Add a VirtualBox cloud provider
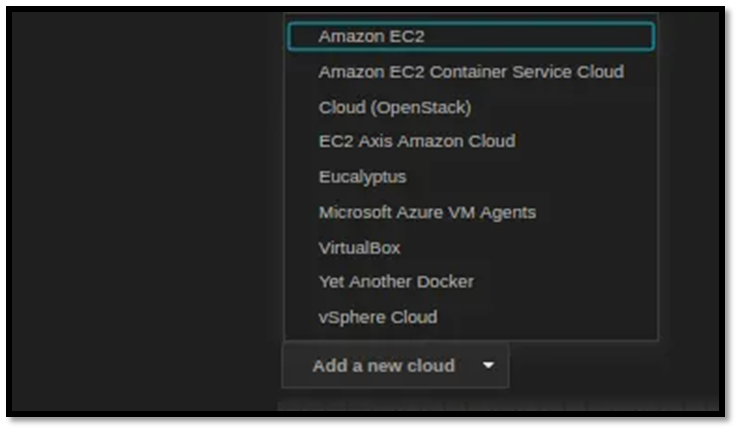Screen dimensions: 741x432 359,247
